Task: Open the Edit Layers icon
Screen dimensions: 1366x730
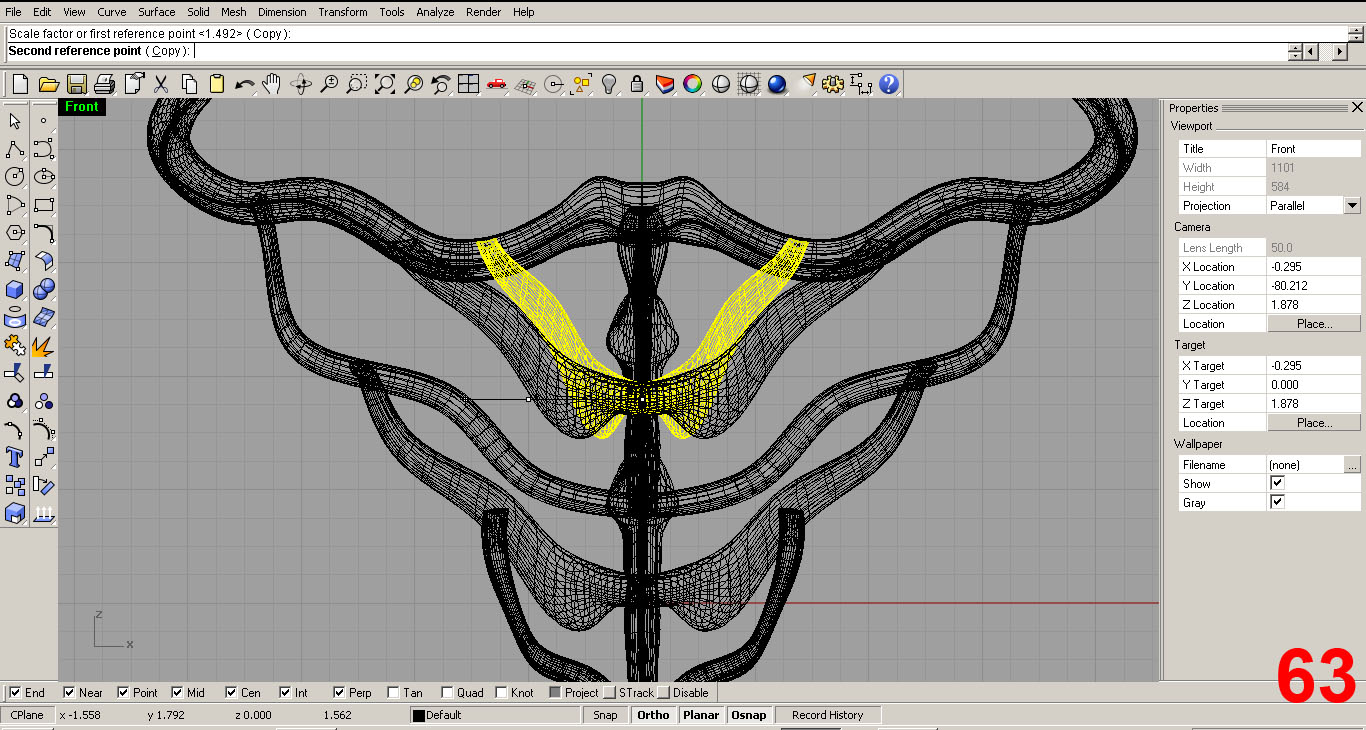Action: click(x=665, y=84)
